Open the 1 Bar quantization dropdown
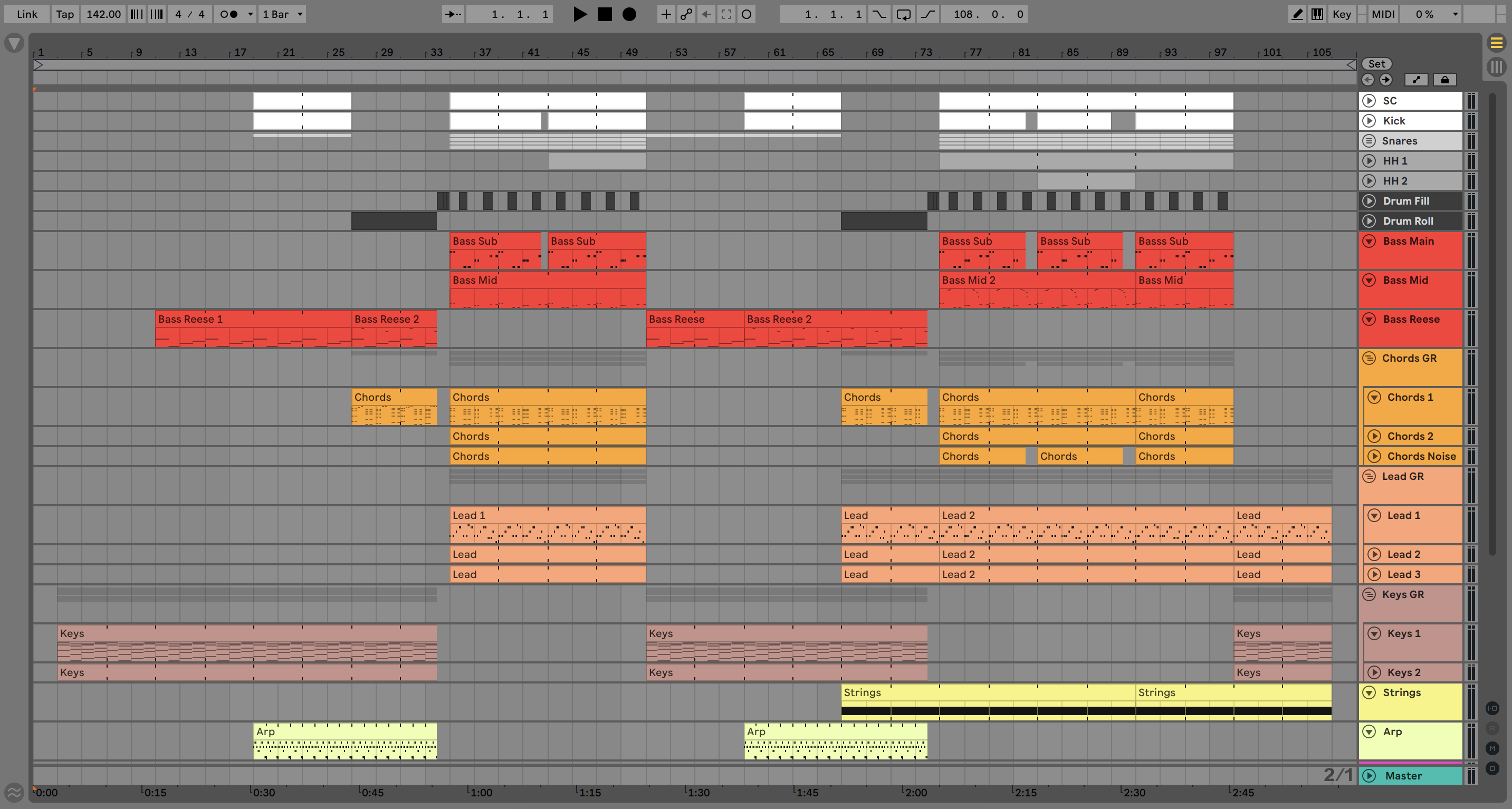Viewport: 1512px width, 809px height. pos(282,14)
